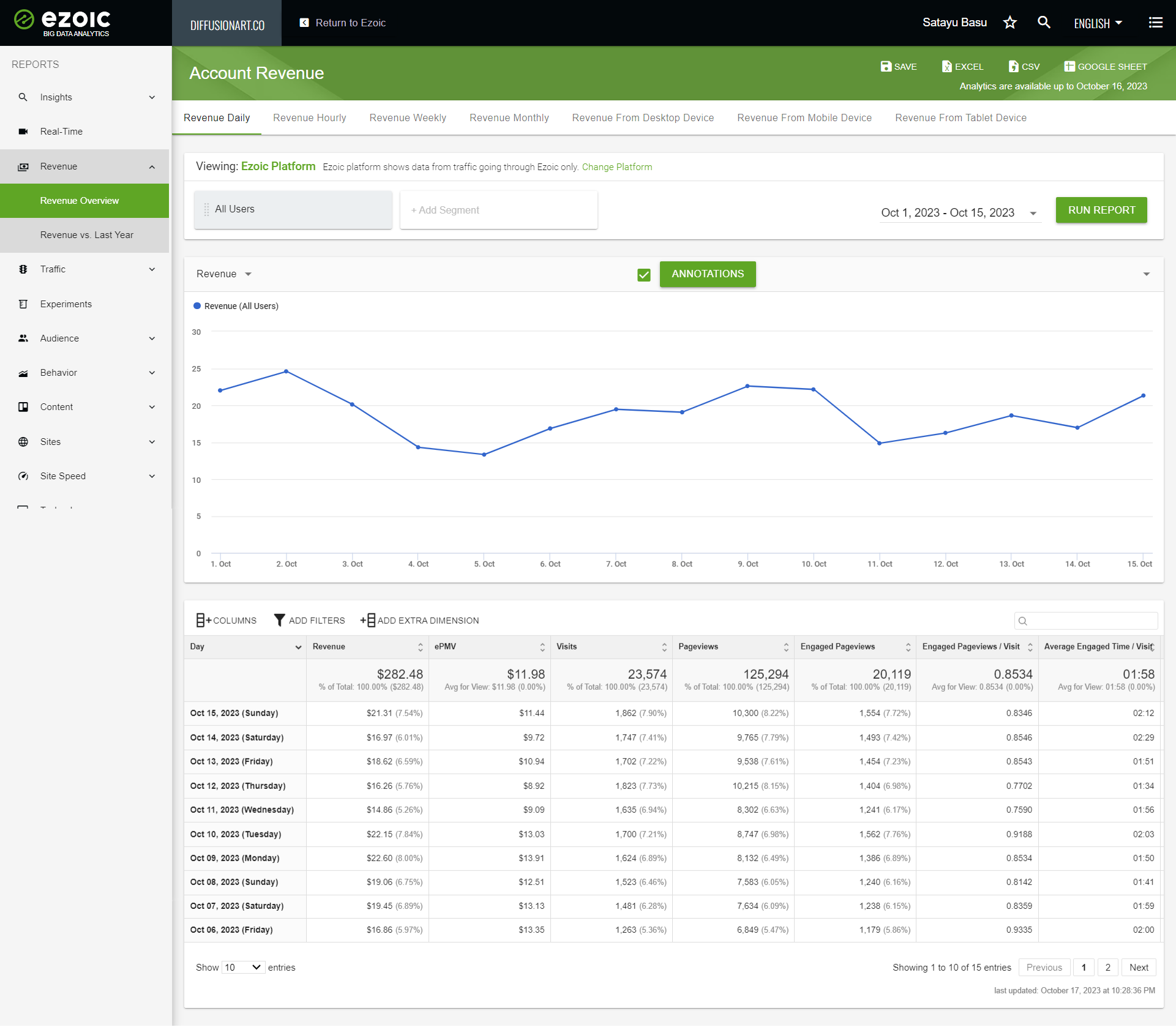This screenshot has height=1027, width=1176.
Task: Sort by Pageviews column header
Action: point(733,647)
